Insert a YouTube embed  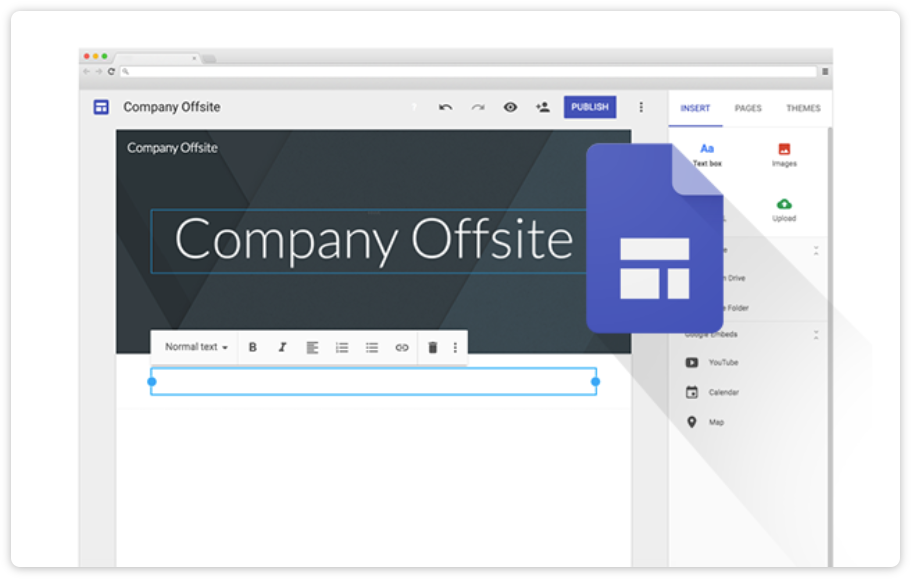tap(722, 363)
